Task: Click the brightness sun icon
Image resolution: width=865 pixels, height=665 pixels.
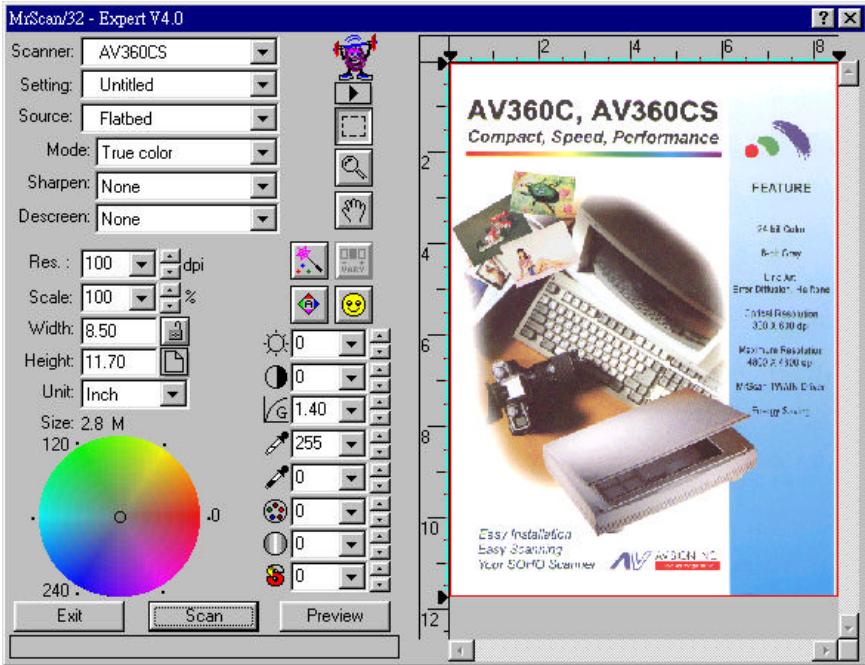Action: pos(276,343)
